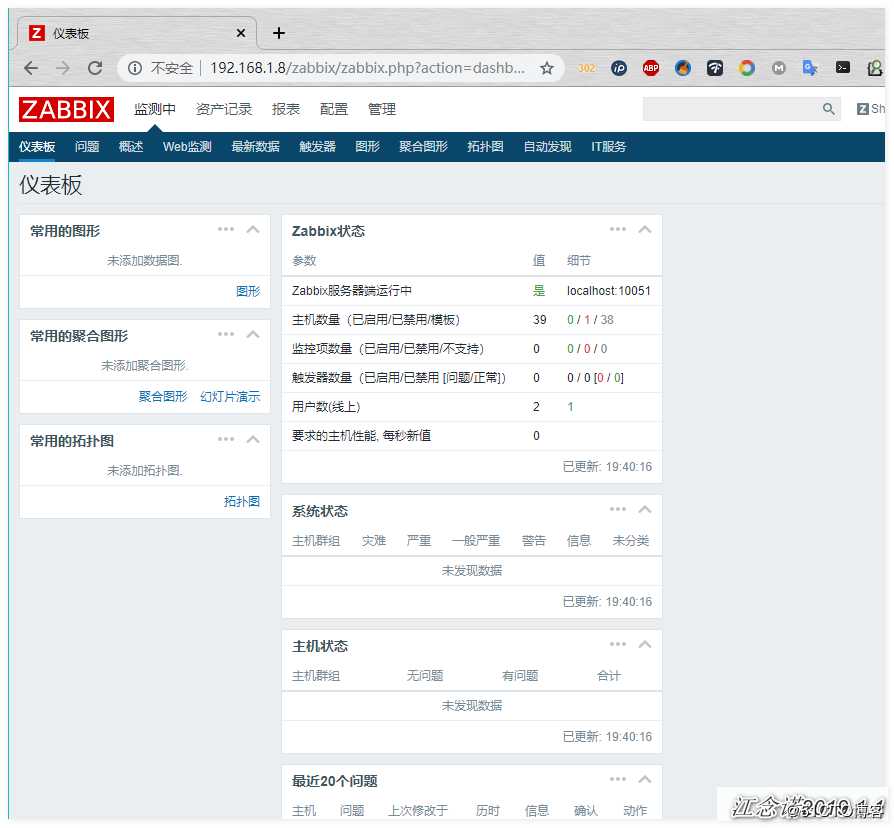Screen dimensions: 894x828
Task: Follow the 幻灯片演示 link
Action: click(230, 396)
